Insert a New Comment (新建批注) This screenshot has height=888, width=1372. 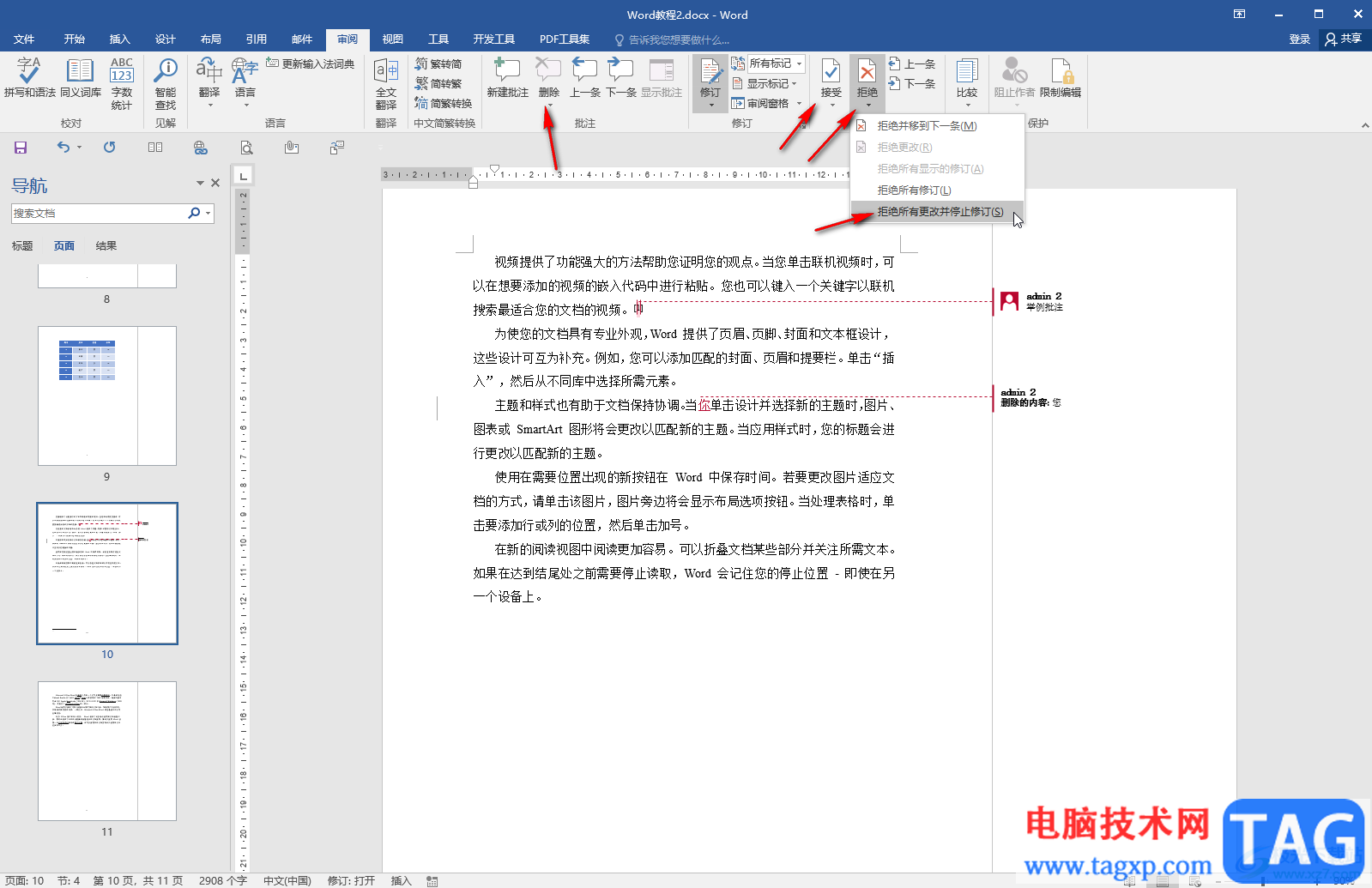507,78
